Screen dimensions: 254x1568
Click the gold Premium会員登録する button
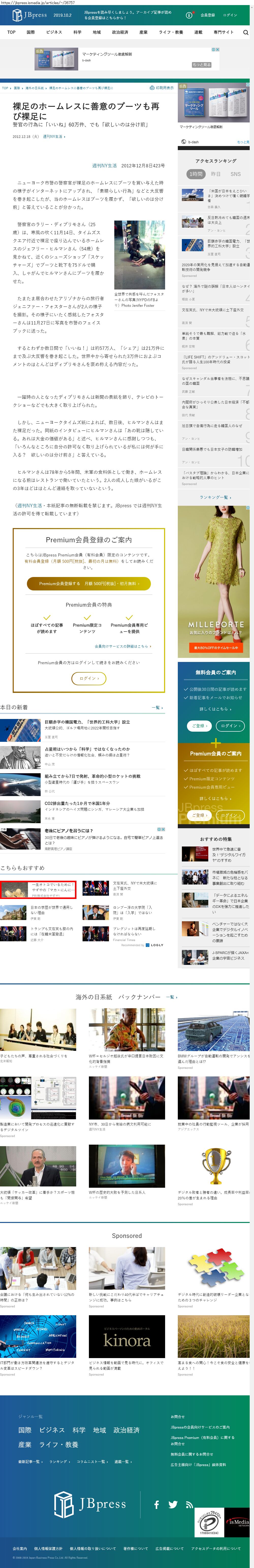[x=89, y=584]
